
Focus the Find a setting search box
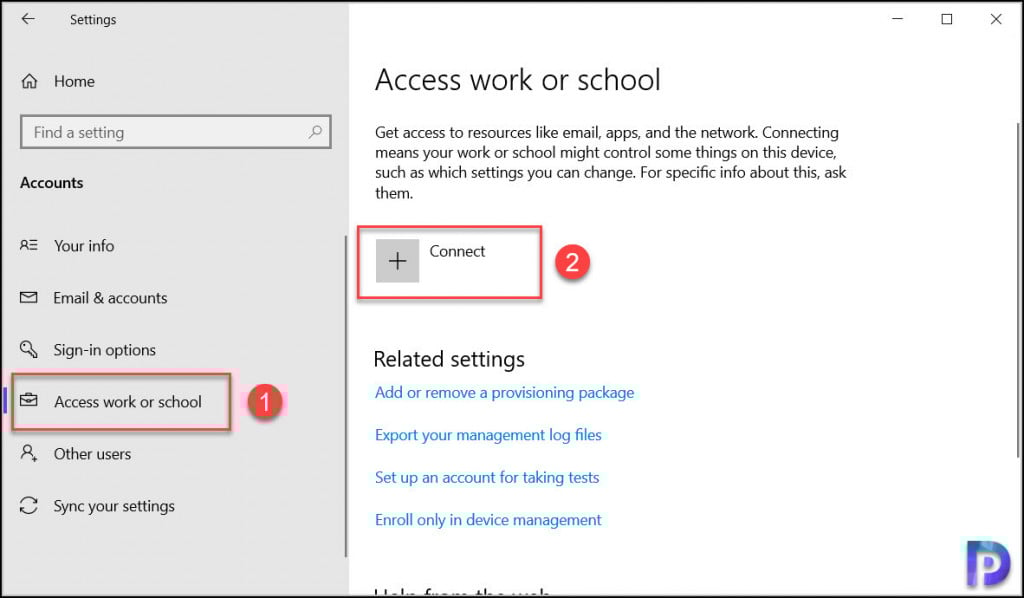click(x=176, y=132)
